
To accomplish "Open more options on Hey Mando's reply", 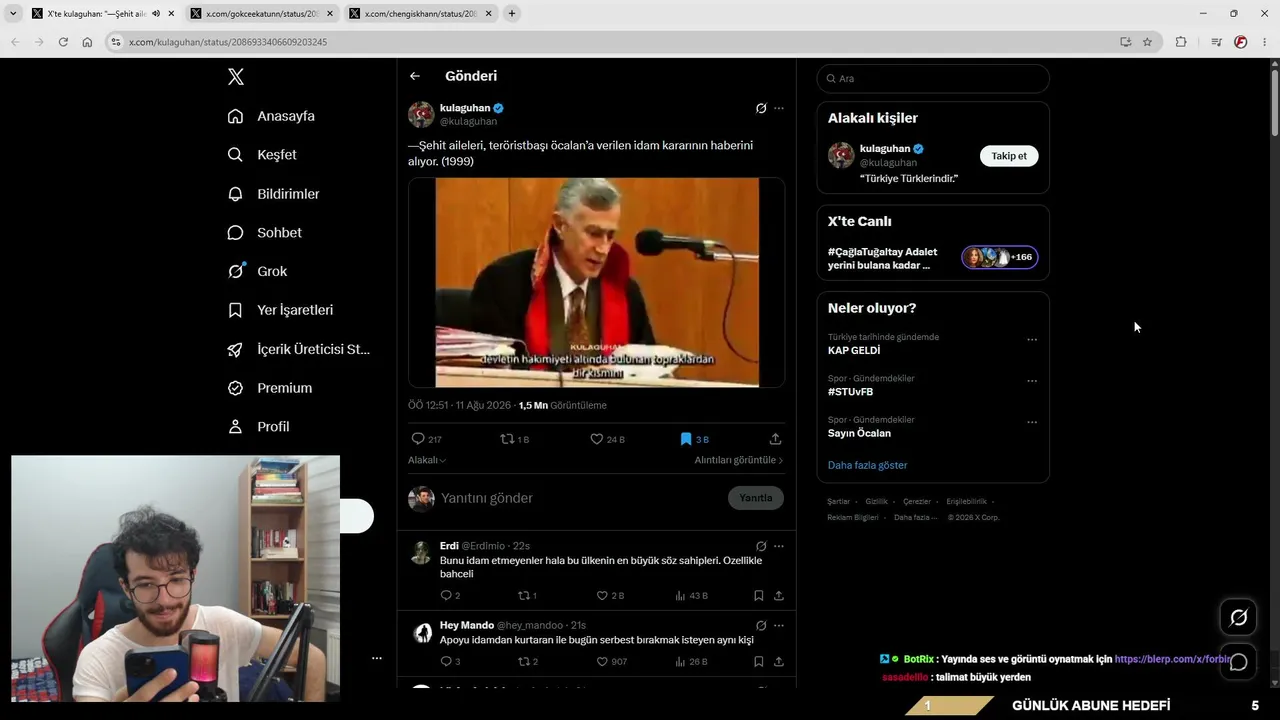I will click(x=779, y=625).
